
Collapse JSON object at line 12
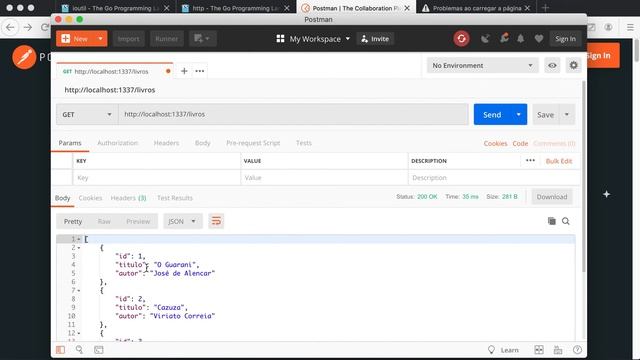79,333
